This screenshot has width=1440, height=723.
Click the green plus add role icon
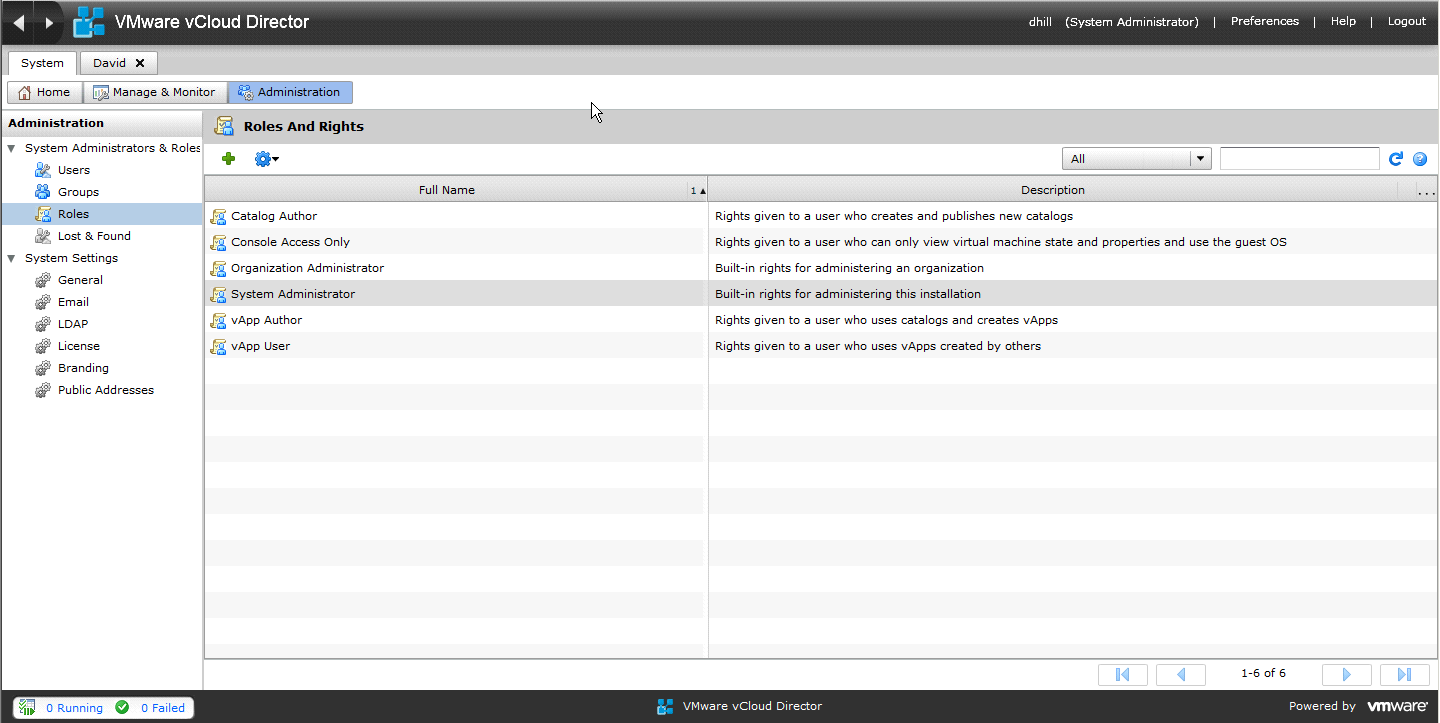tap(229, 159)
